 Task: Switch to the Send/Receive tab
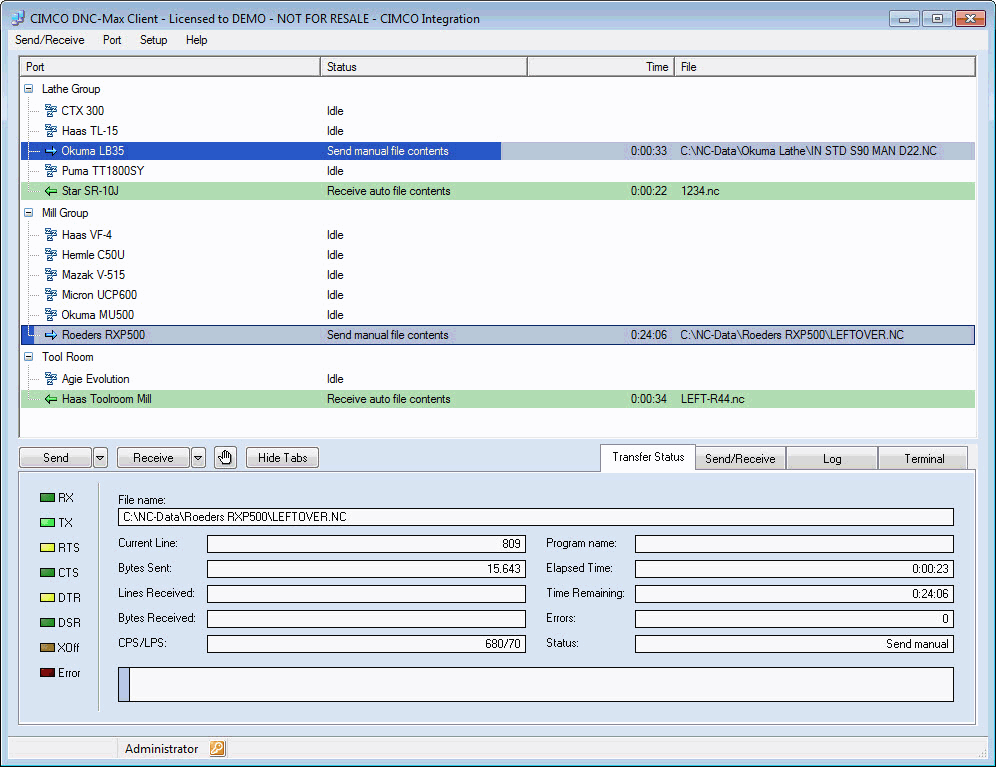coord(741,459)
